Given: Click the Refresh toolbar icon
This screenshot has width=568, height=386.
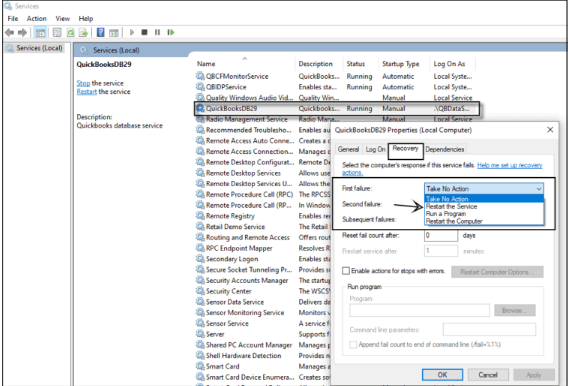Looking at the screenshot, I should point(71,33).
